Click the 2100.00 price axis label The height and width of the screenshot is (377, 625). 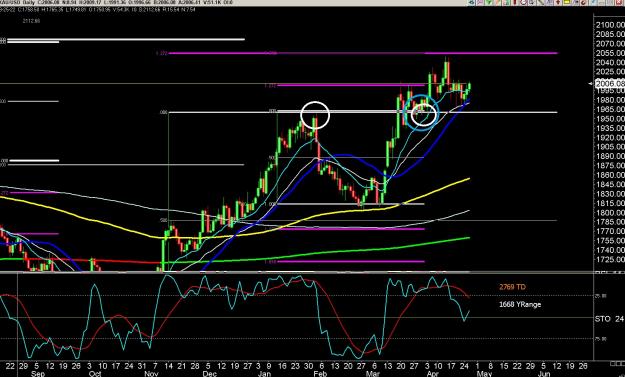610,25
